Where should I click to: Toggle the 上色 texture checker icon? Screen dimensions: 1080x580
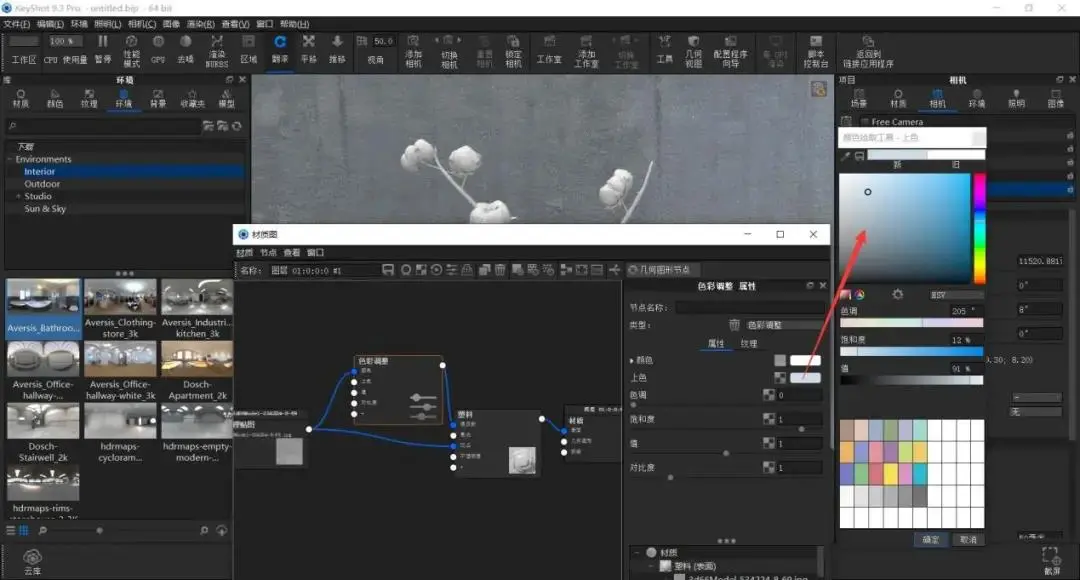coord(780,377)
